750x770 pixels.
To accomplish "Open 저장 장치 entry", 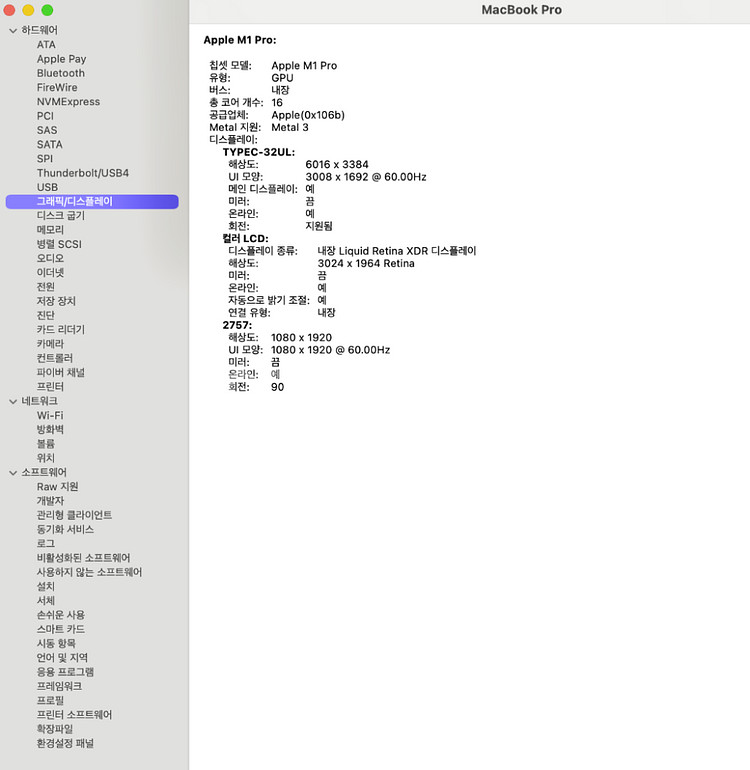I will [x=56, y=301].
